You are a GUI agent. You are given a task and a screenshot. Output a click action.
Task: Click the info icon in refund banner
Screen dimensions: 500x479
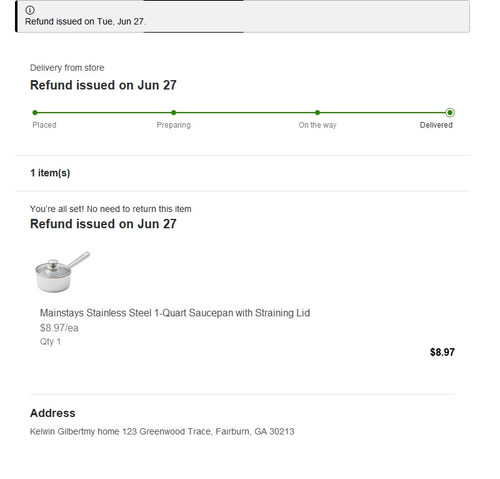point(30,10)
